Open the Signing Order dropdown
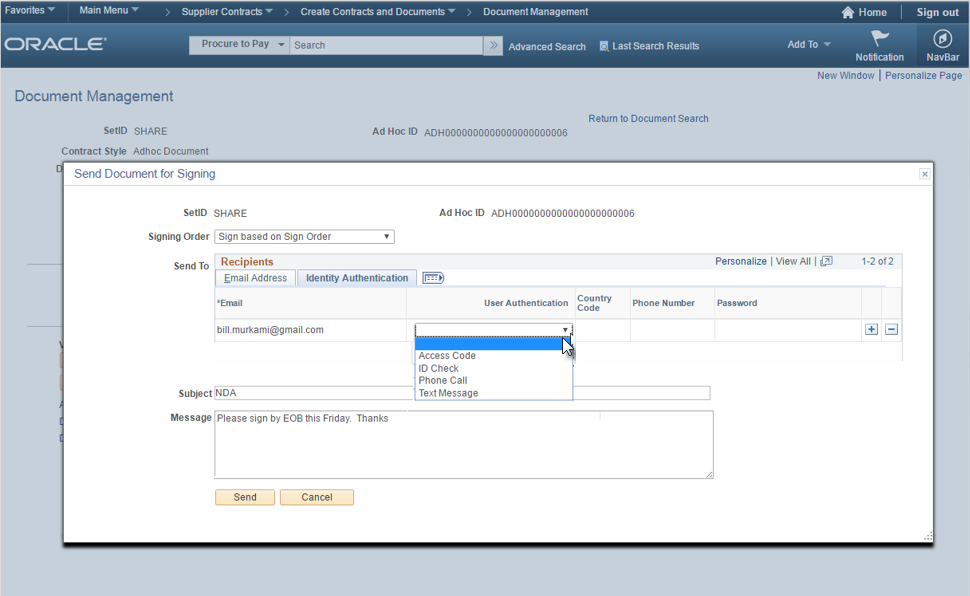Viewport: 970px width, 596px height. [304, 237]
